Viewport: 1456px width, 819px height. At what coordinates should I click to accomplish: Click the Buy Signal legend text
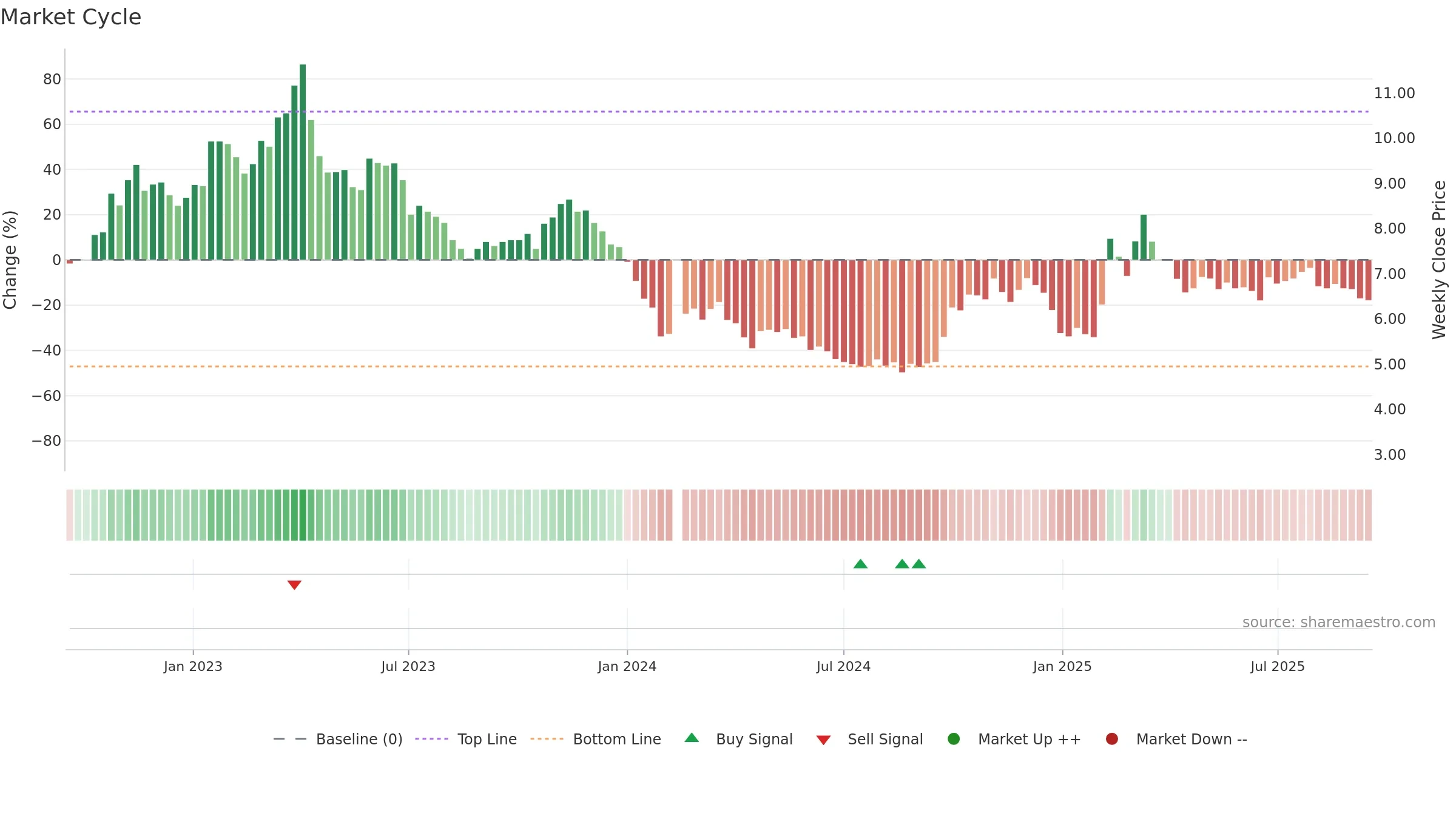click(754, 739)
